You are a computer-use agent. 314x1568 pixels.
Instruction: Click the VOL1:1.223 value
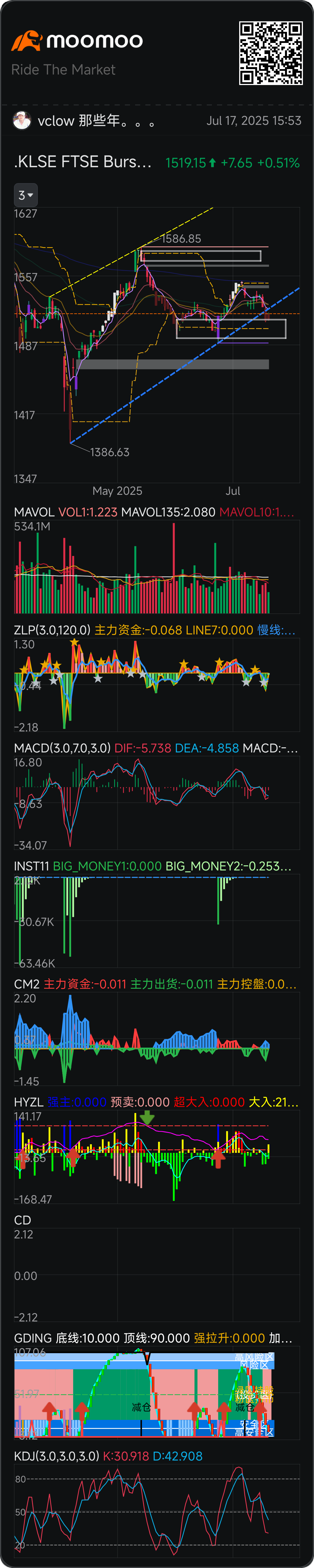88,512
